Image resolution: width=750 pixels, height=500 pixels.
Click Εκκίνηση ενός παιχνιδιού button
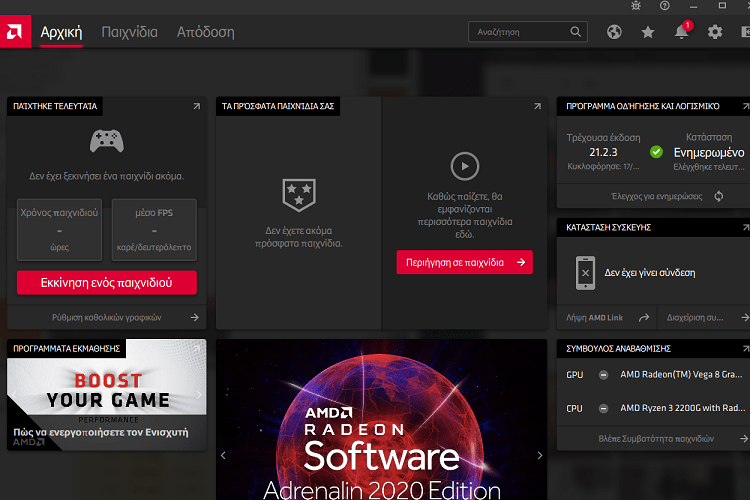pyautogui.click(x=107, y=283)
